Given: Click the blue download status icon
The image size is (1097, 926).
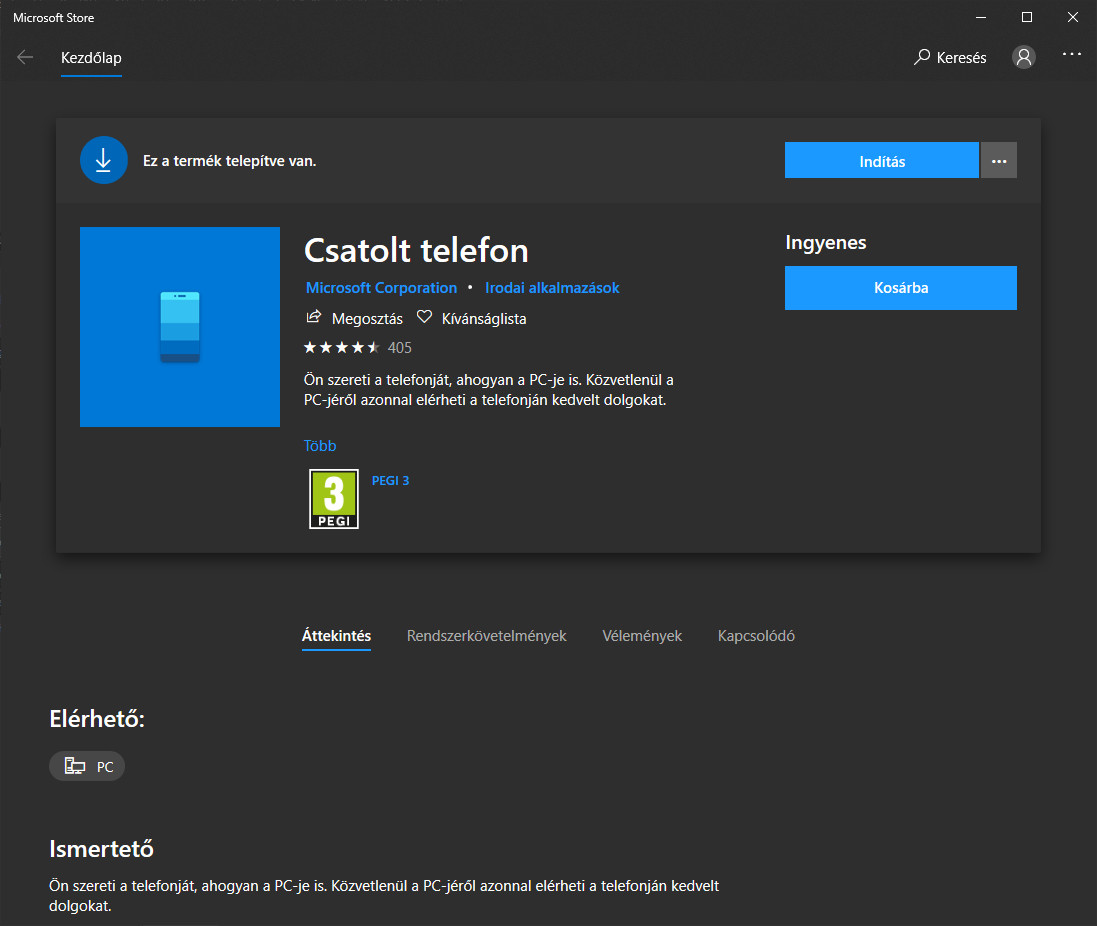Looking at the screenshot, I should (104, 160).
